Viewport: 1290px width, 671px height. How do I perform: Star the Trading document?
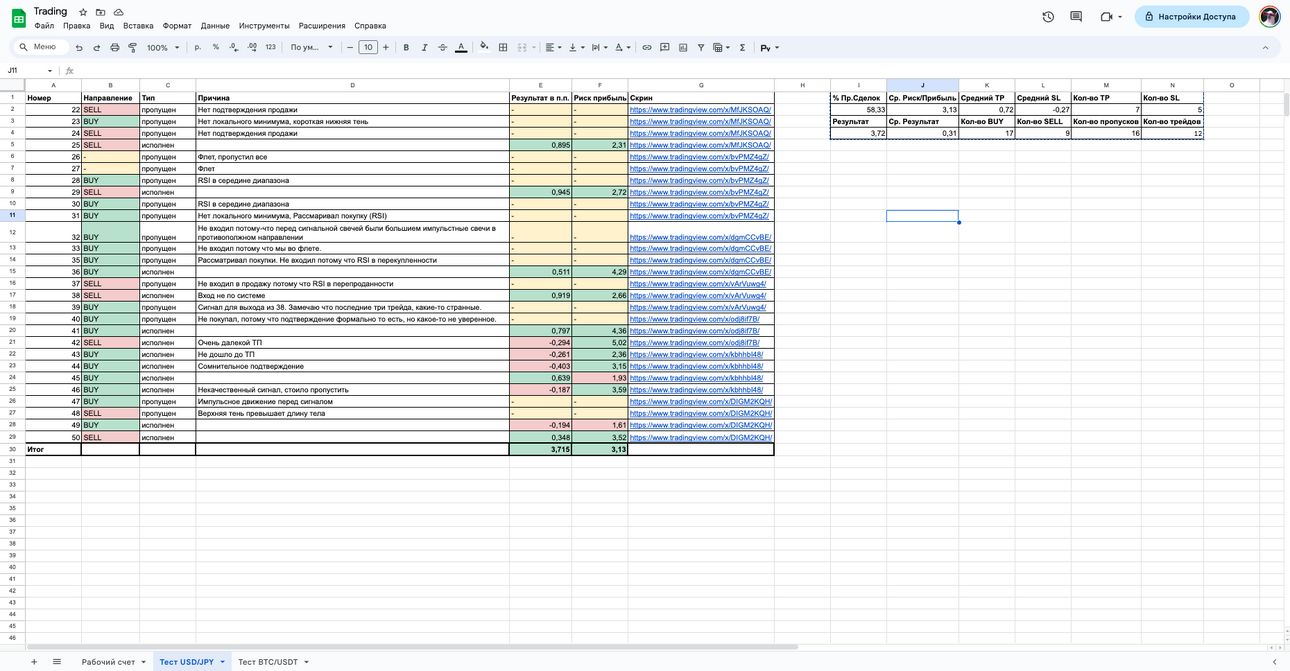(83, 12)
